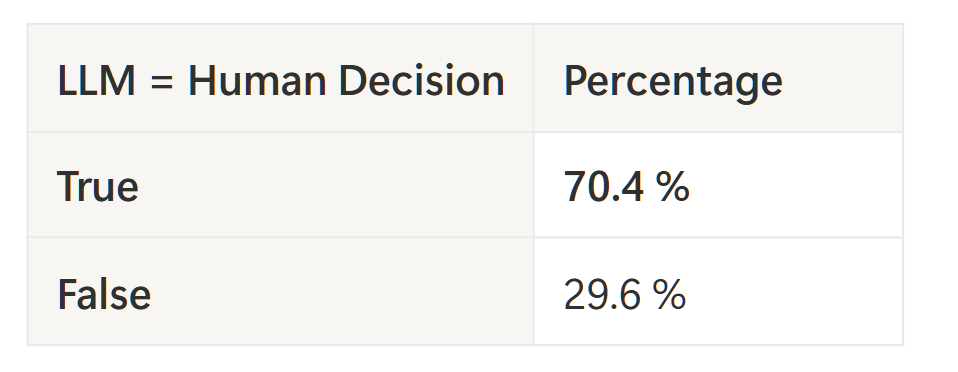958x372 pixels.
Task: Click the equals sign in the header
Action: [x=162, y=82]
